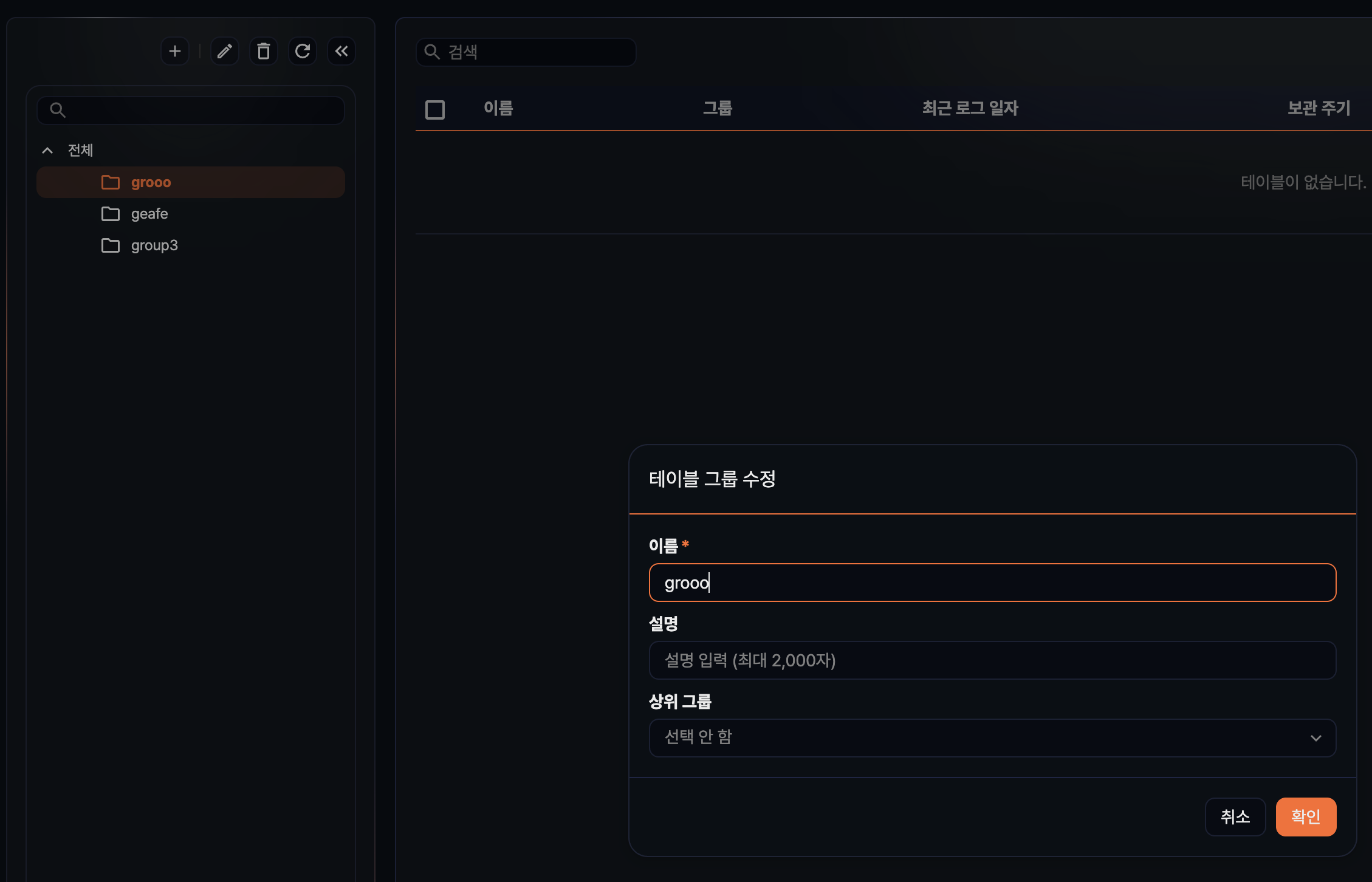Click the folder icon beside geafe
Screen dimensions: 1372x882
point(111,214)
